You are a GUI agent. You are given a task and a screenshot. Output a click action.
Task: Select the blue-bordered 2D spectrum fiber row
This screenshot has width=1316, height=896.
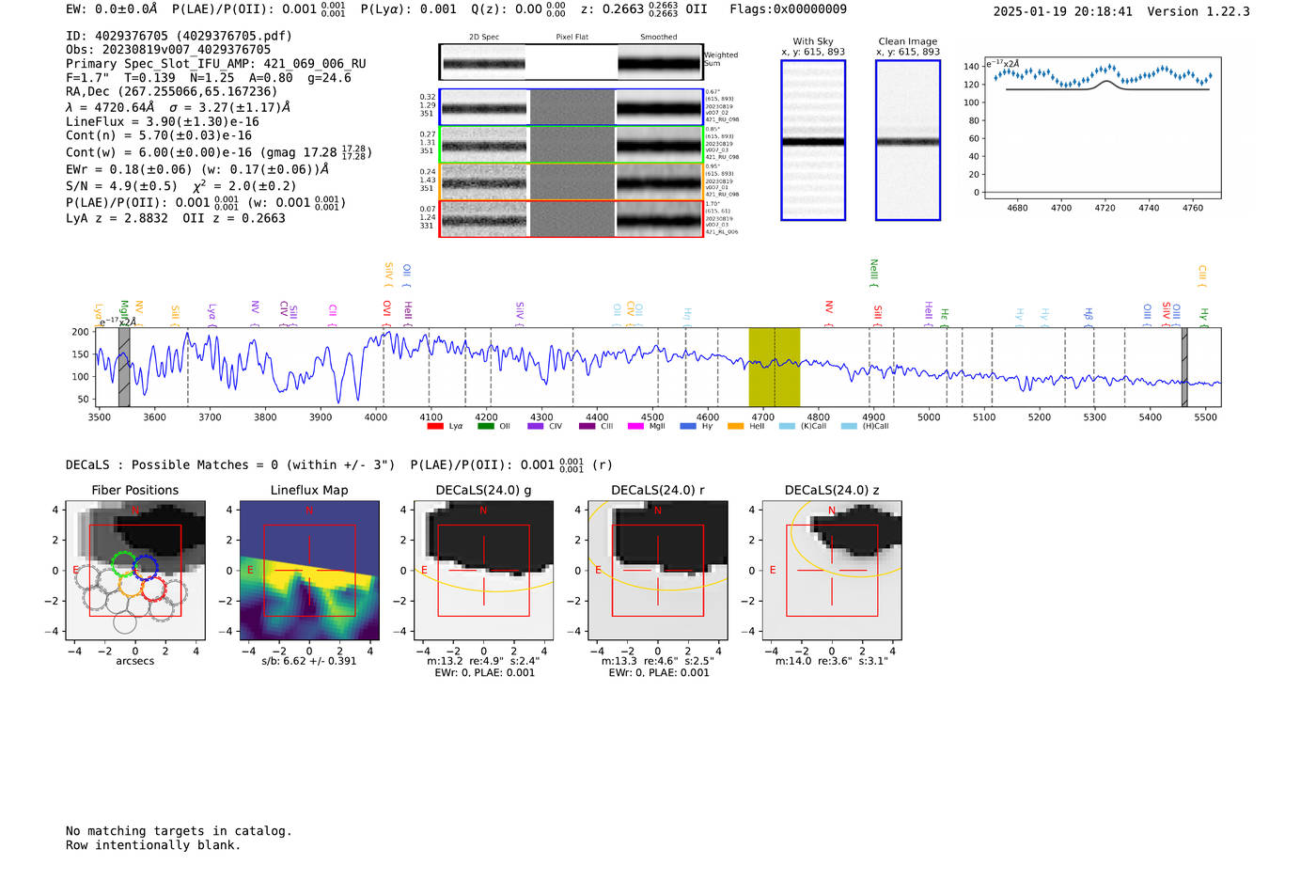click(571, 107)
